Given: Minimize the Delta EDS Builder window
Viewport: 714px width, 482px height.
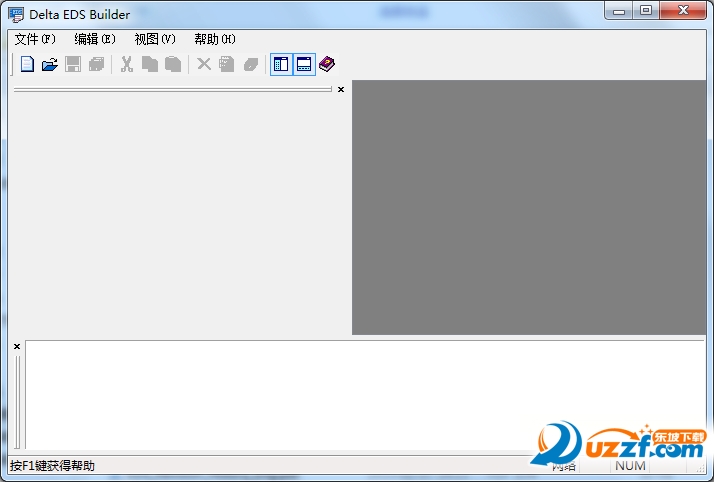Looking at the screenshot, I should coord(619,11).
